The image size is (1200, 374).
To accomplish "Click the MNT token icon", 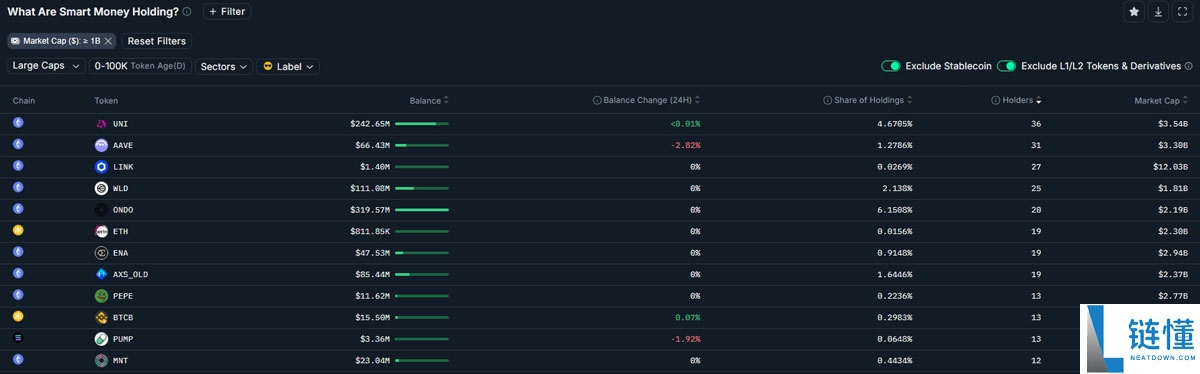I will pos(101,360).
